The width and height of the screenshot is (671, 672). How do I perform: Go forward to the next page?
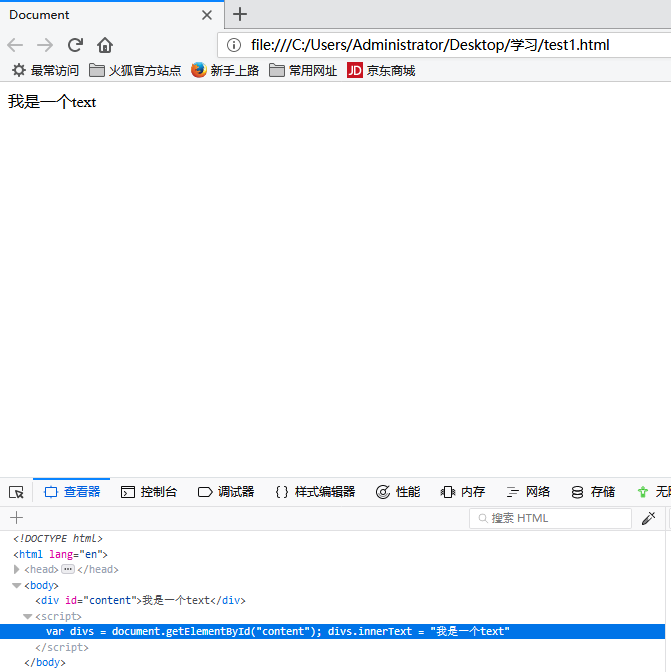click(x=45, y=45)
